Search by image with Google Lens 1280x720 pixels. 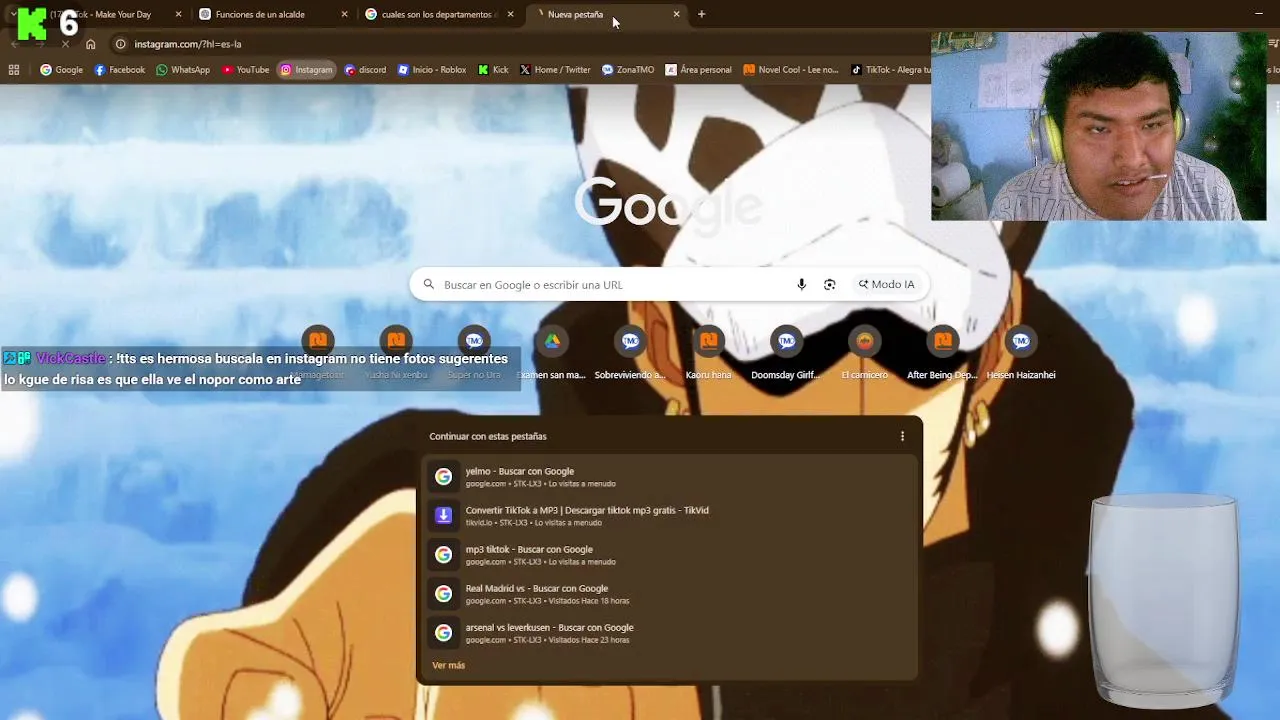829,284
